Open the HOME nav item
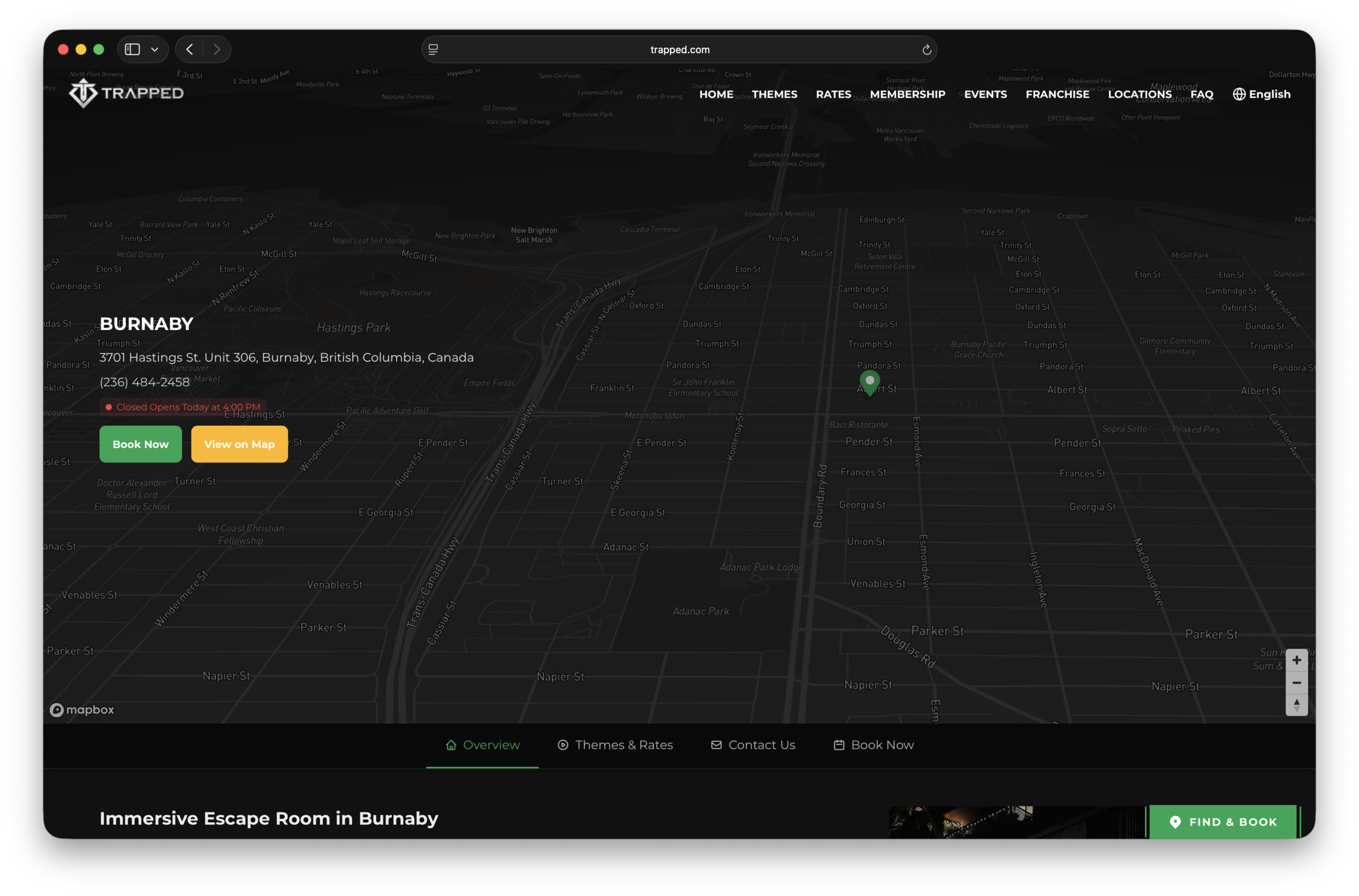 716,94
